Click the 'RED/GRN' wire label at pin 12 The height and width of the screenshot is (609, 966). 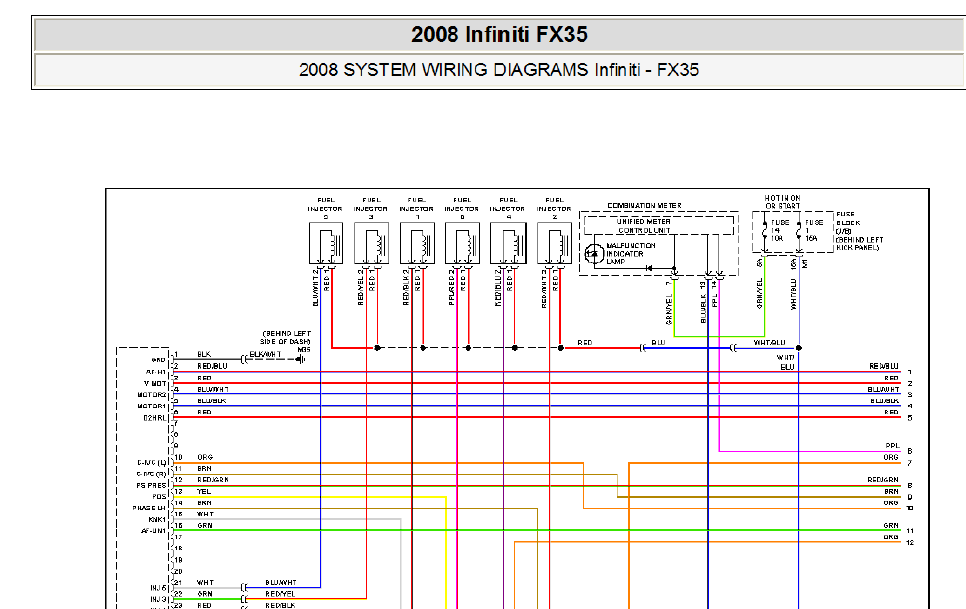pos(213,480)
